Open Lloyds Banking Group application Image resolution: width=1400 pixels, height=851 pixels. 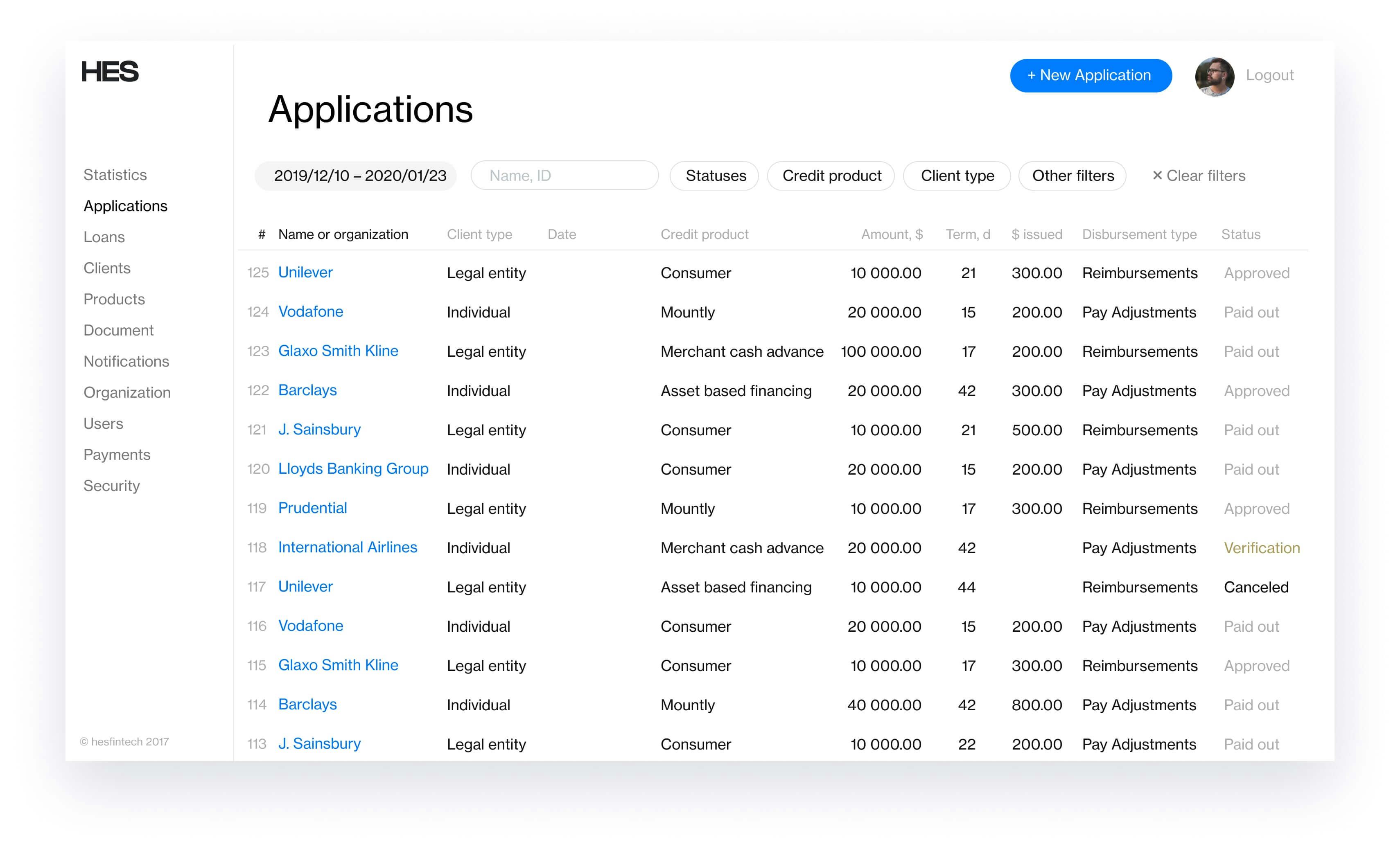353,469
